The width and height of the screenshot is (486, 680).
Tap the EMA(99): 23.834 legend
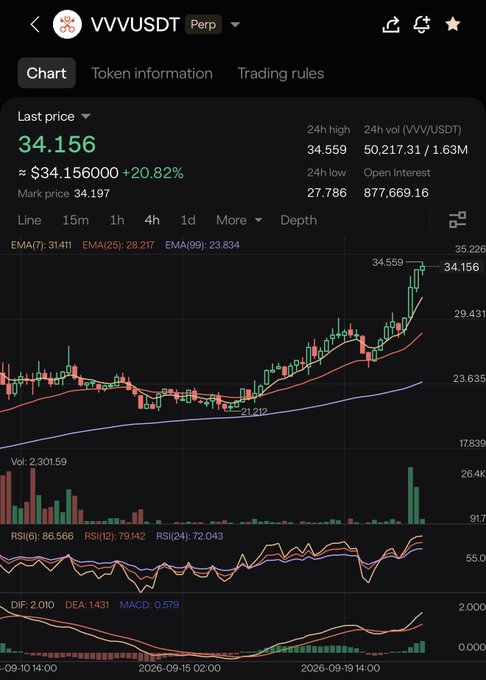tap(202, 245)
